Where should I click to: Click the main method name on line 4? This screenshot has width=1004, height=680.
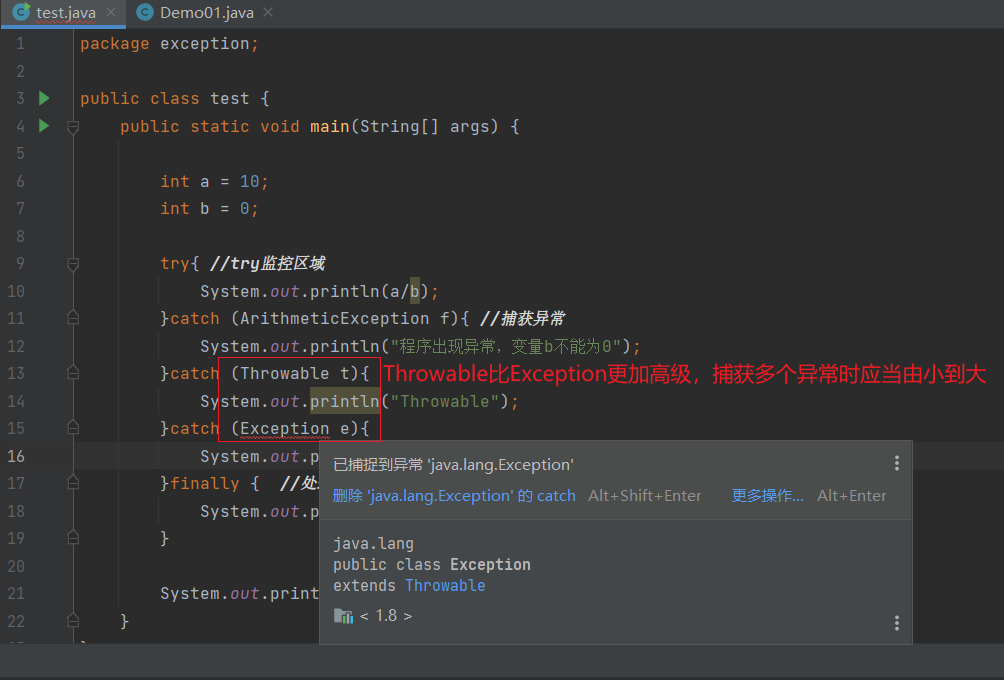pyautogui.click(x=330, y=126)
